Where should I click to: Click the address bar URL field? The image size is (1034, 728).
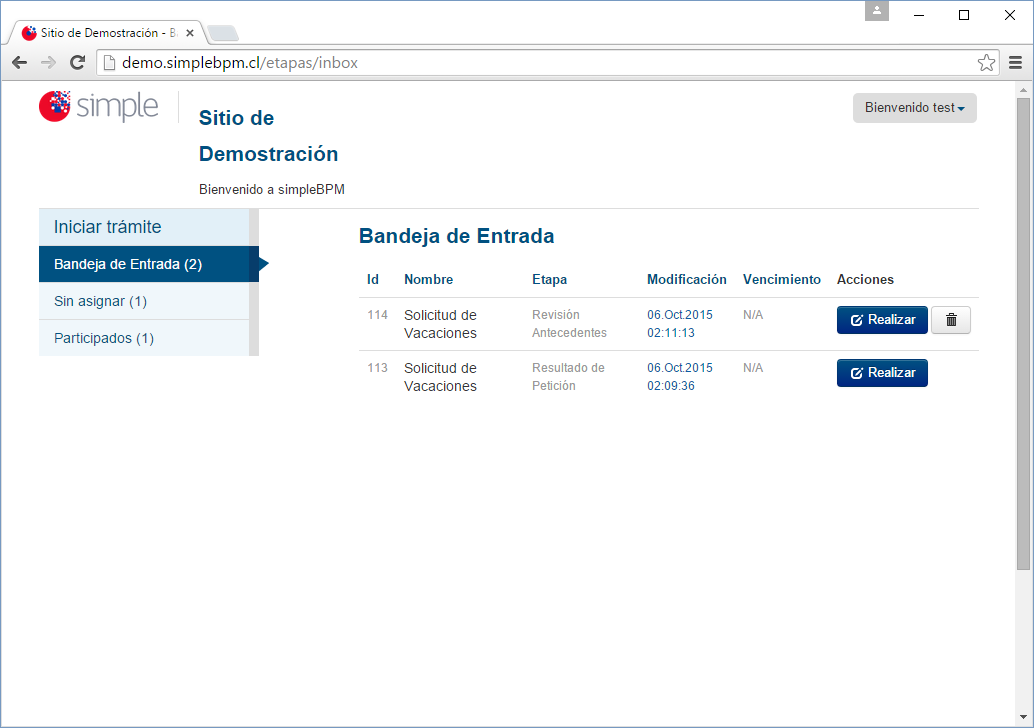(x=547, y=63)
